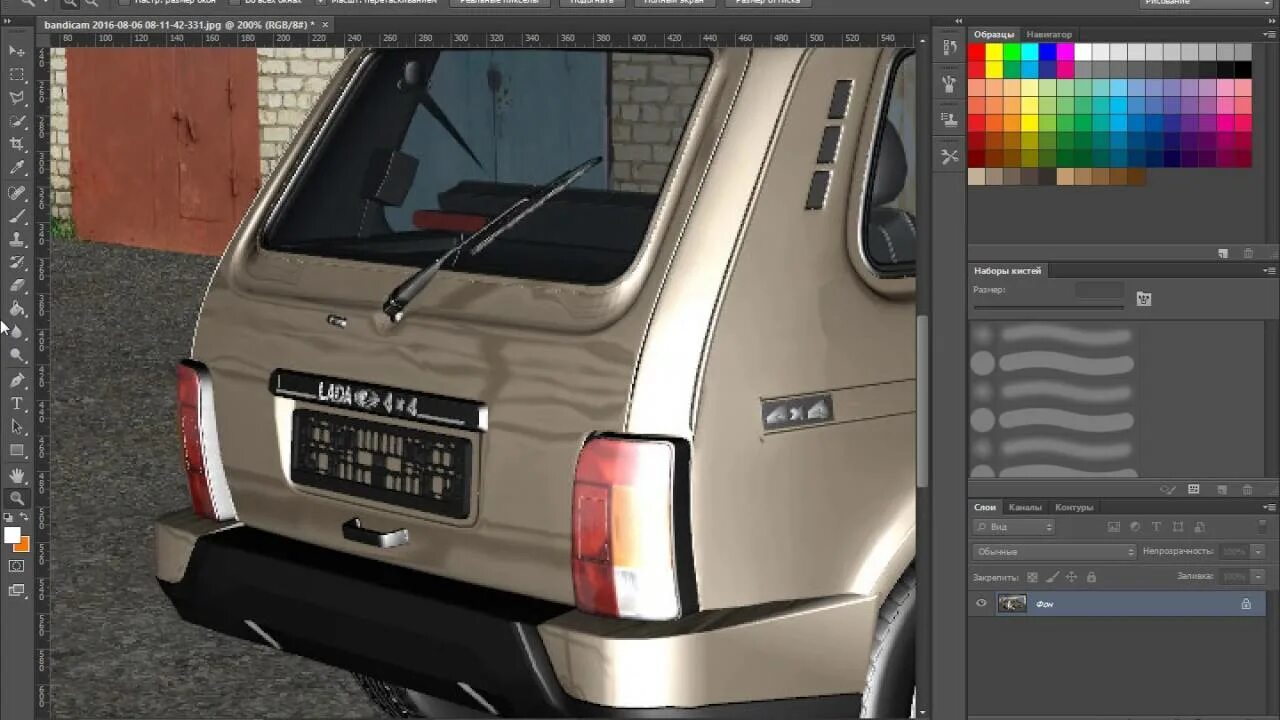This screenshot has height=720, width=1280.
Task: Open the brush presets panel menu
Action: (x=1270, y=271)
